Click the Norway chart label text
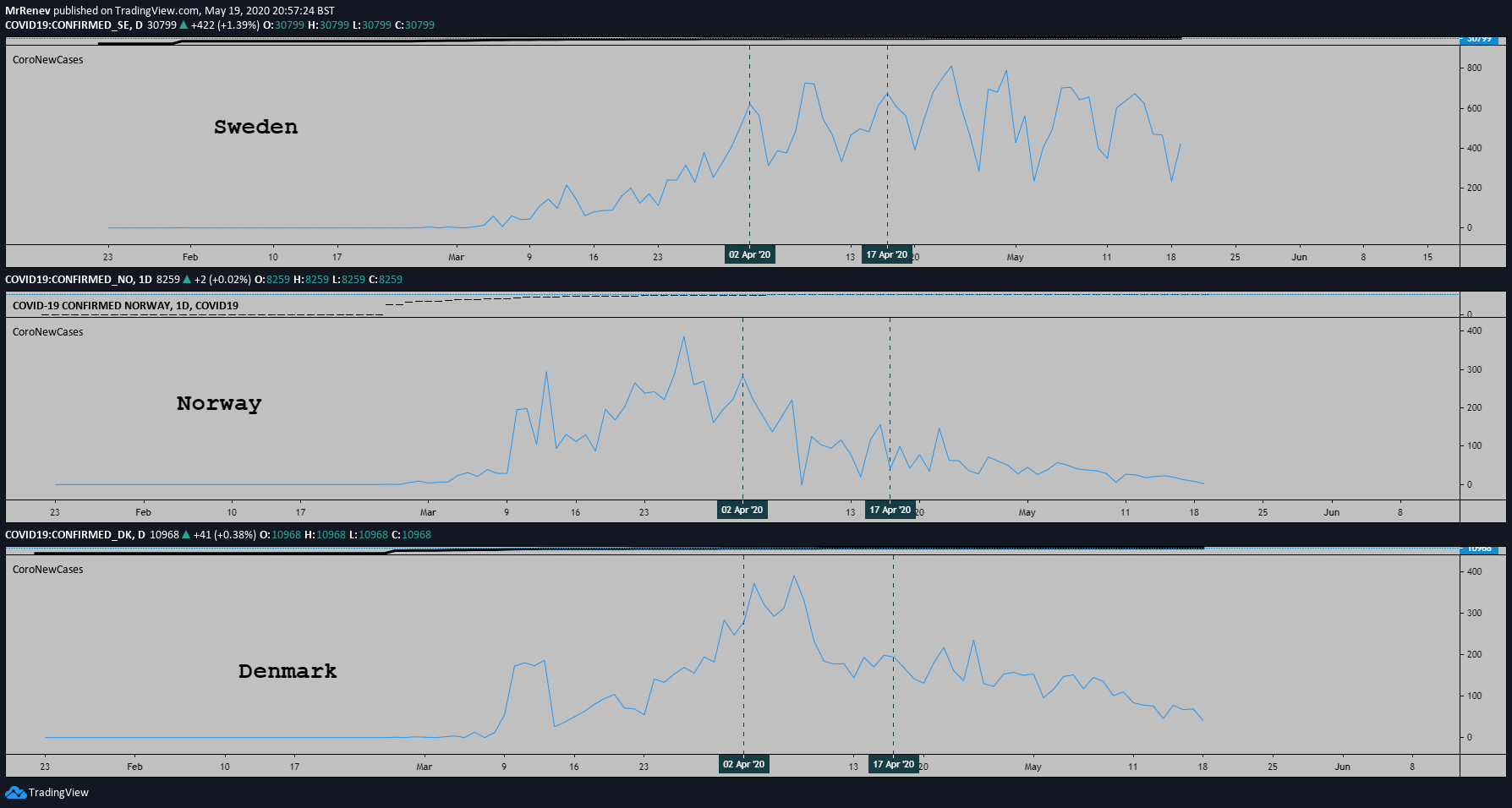The height and width of the screenshot is (808, 1512). (x=219, y=403)
